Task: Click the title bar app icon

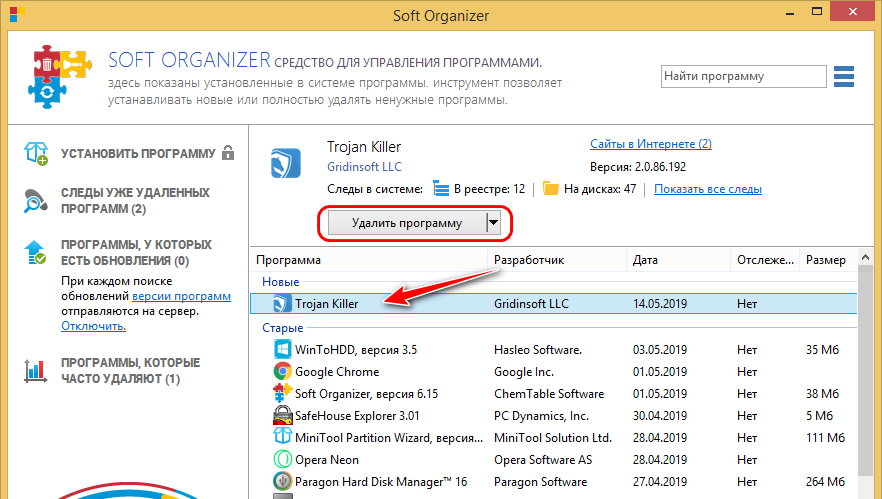Action: pos(17,15)
